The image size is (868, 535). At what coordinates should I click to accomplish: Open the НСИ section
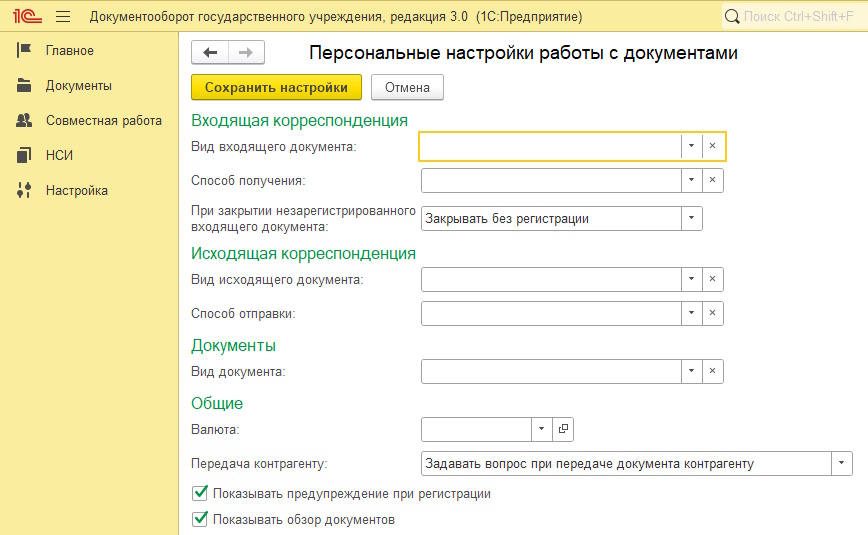(59, 155)
